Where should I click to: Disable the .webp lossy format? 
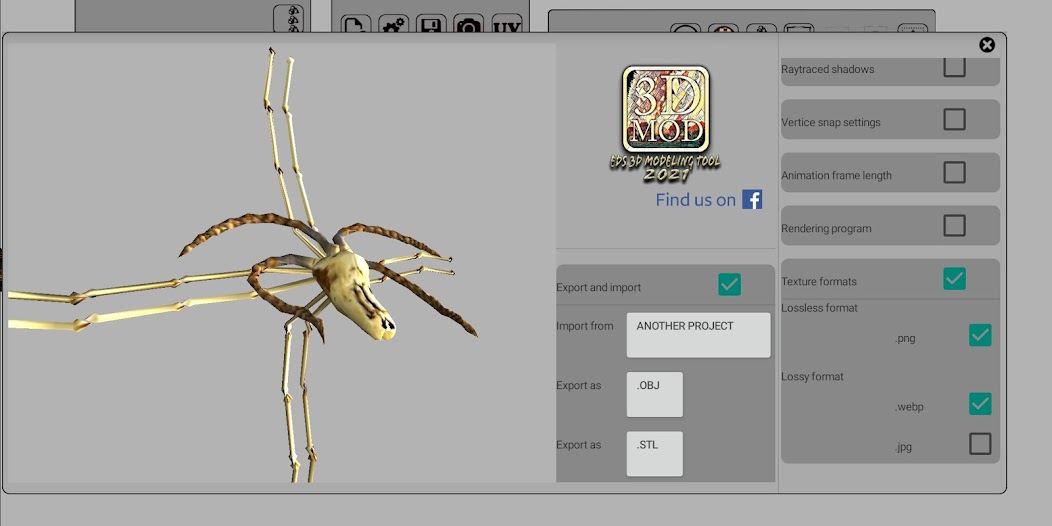pyautogui.click(x=980, y=404)
